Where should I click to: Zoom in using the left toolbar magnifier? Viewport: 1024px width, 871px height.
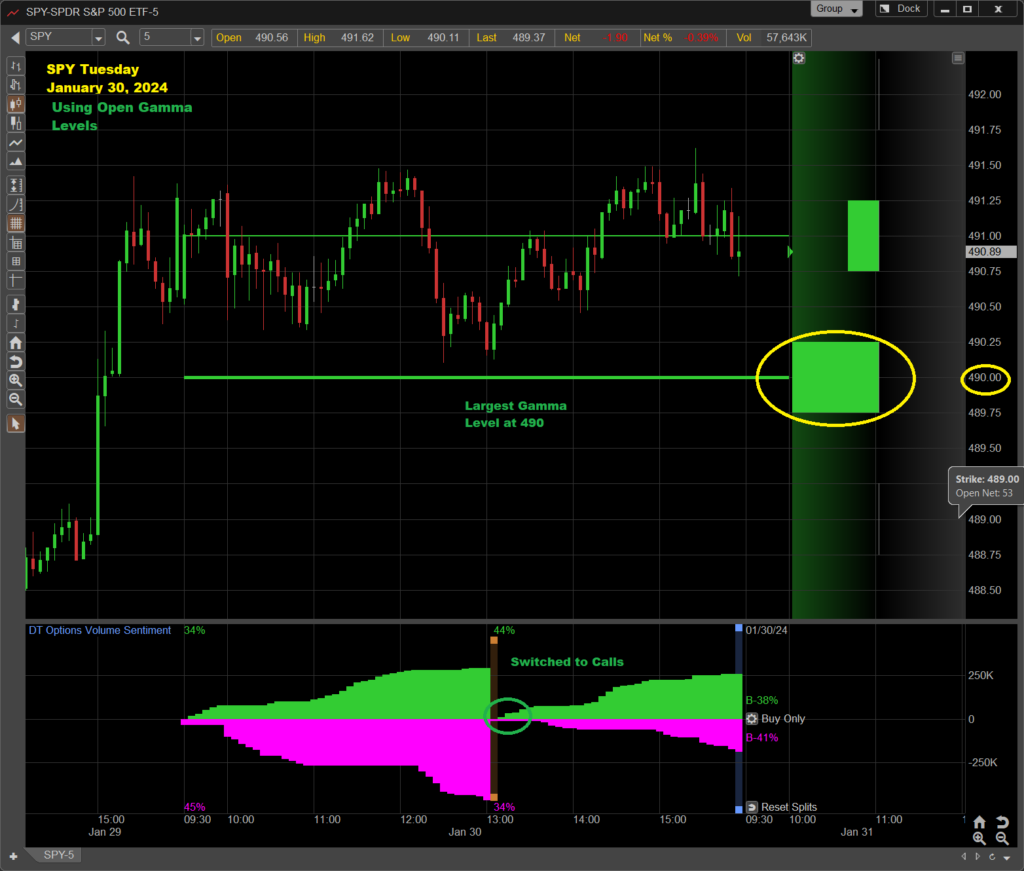[16, 380]
